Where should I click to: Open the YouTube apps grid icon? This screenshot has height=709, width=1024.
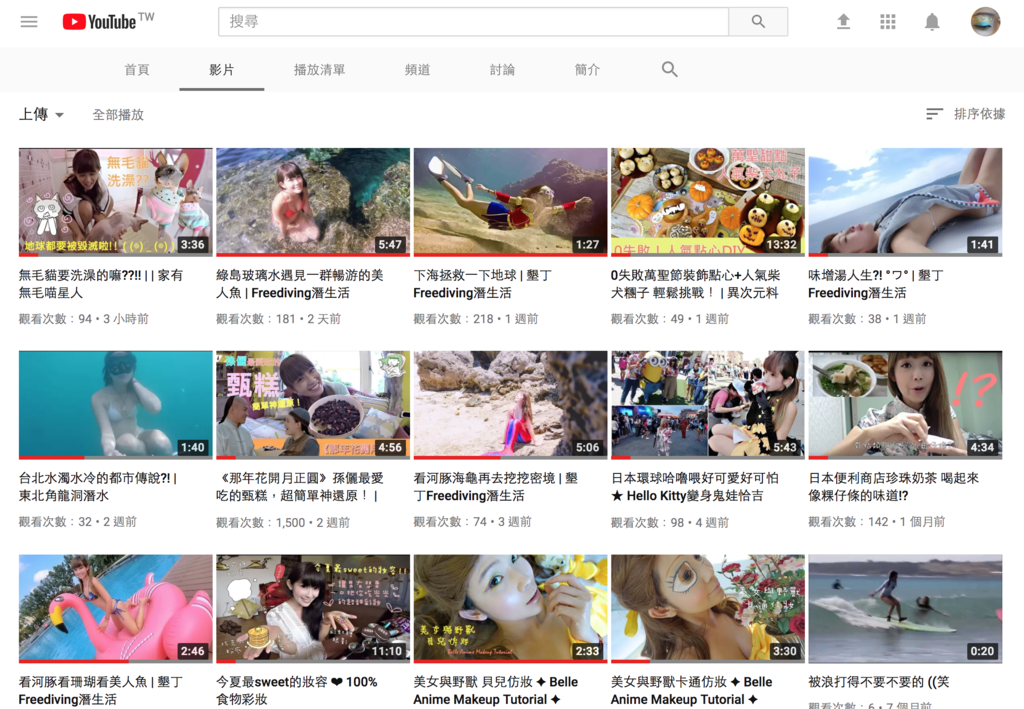(888, 22)
